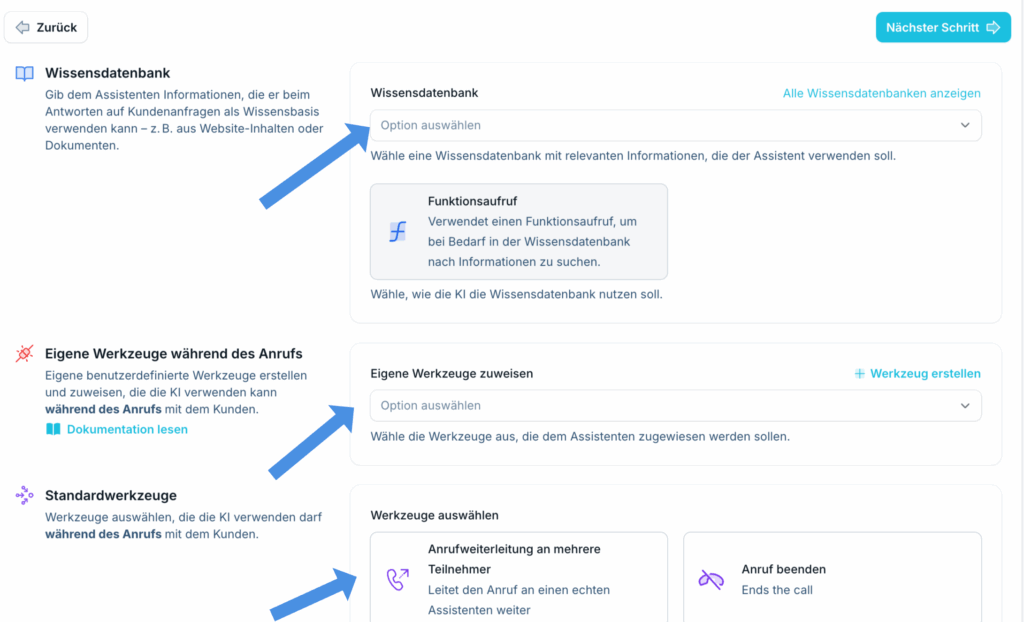Viewport: 1024px width, 622px height.
Task: Select the Funktionsaufruf option card
Action: (x=519, y=231)
